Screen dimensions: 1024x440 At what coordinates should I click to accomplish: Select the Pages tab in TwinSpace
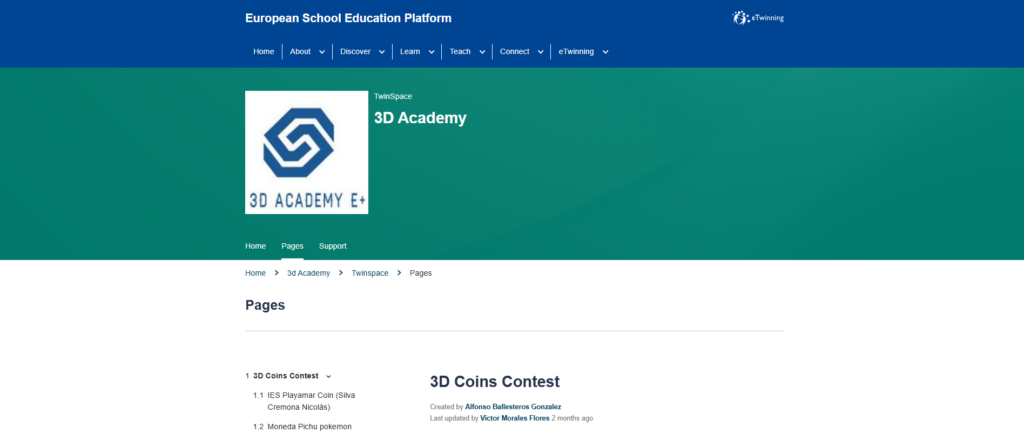292,246
